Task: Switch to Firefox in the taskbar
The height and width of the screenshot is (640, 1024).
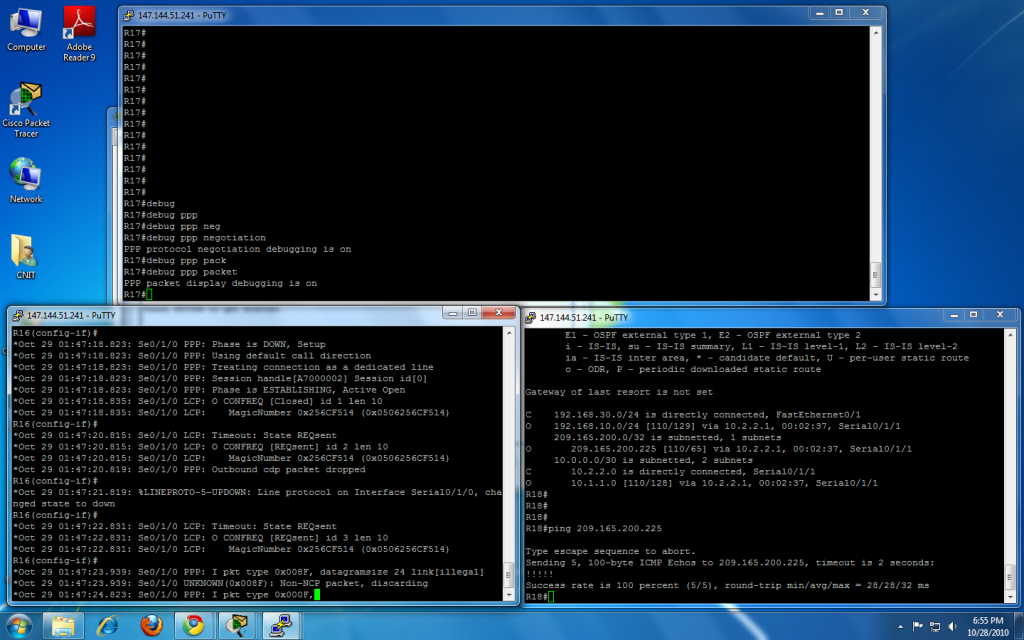Action: (x=151, y=625)
